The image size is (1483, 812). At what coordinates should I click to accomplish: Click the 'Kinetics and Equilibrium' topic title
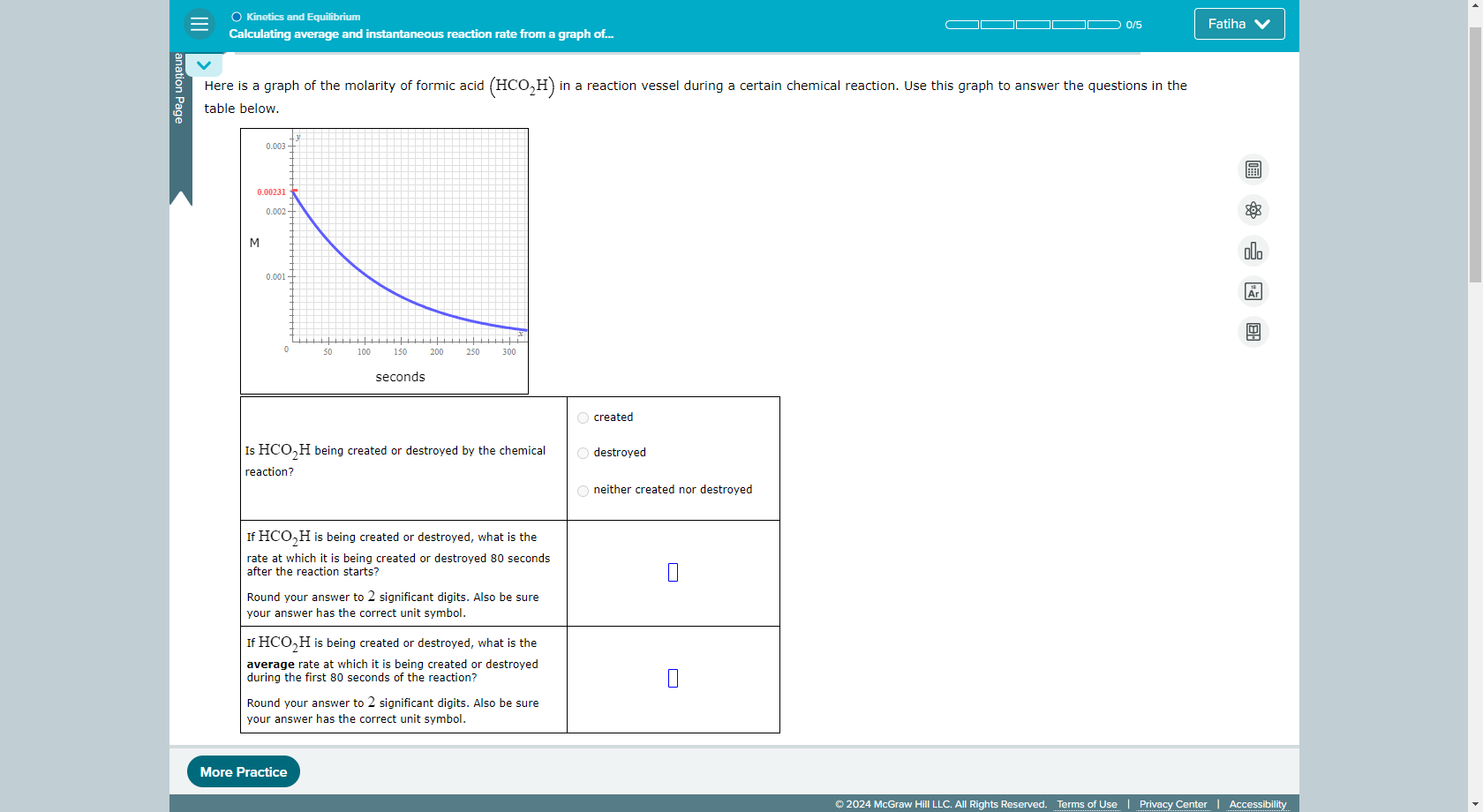click(x=302, y=17)
